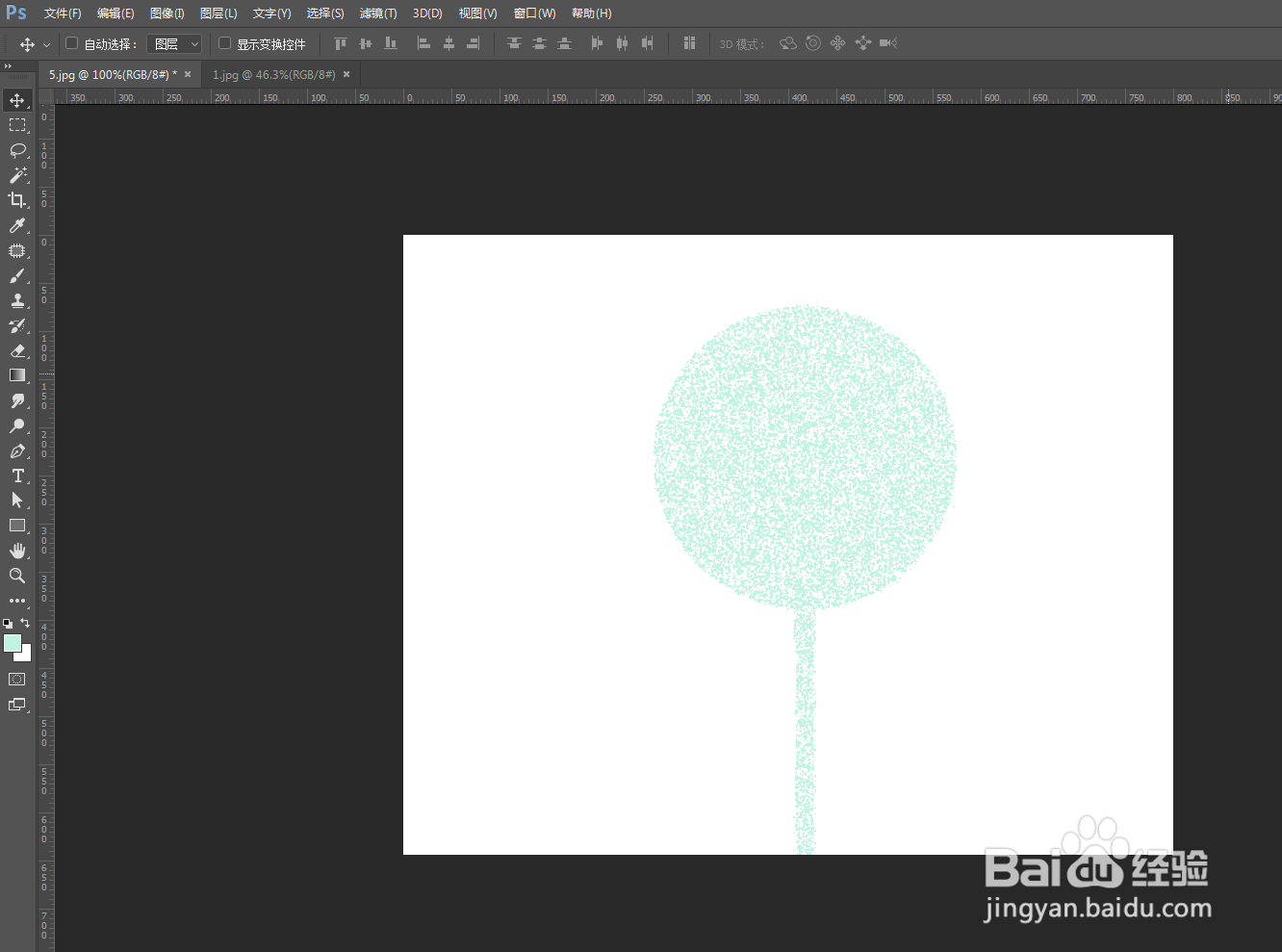This screenshot has width=1282, height=952.
Task: Select the Crop tool
Action: (x=17, y=200)
